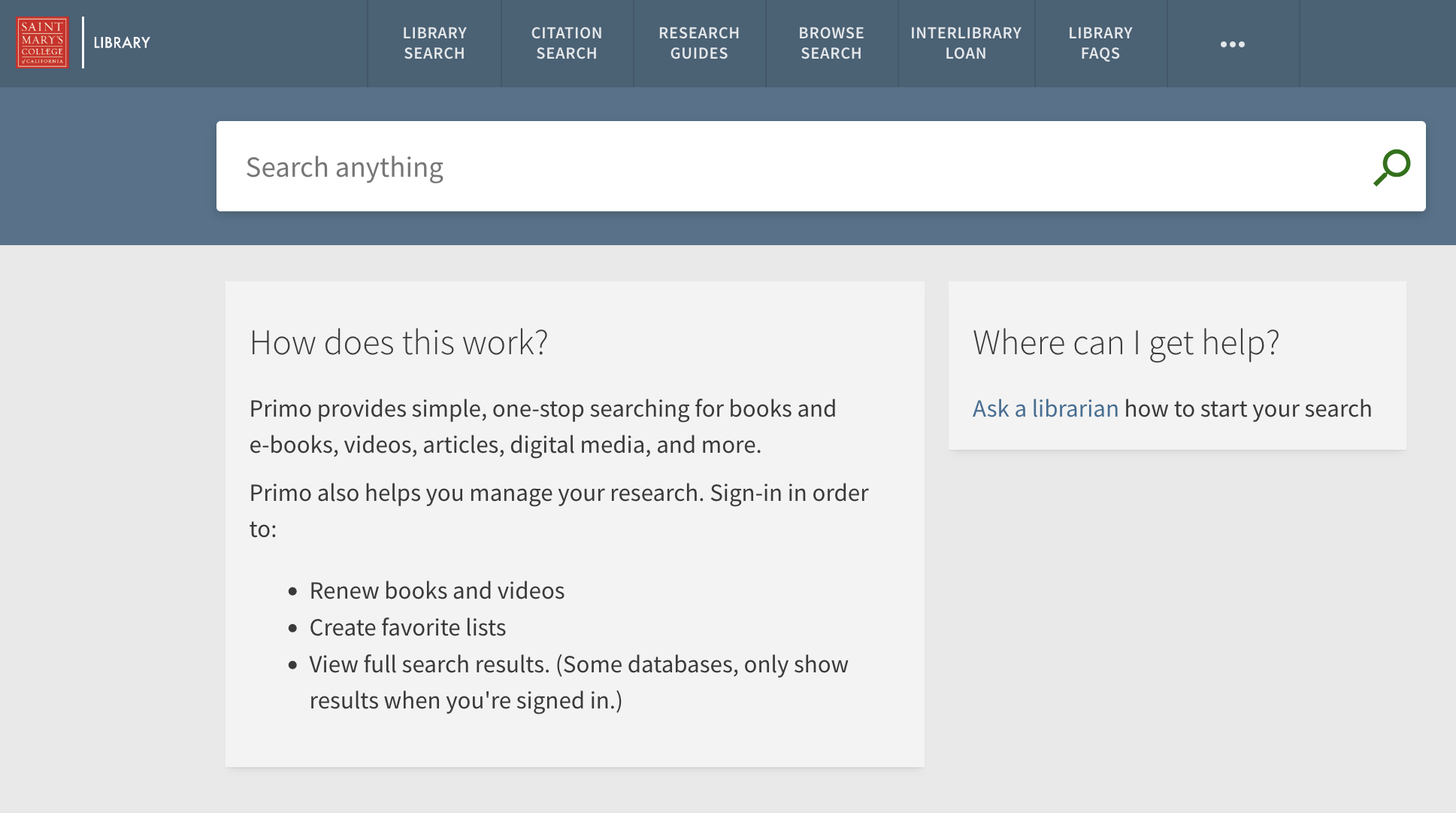Focus the Search anything input field

[789, 167]
